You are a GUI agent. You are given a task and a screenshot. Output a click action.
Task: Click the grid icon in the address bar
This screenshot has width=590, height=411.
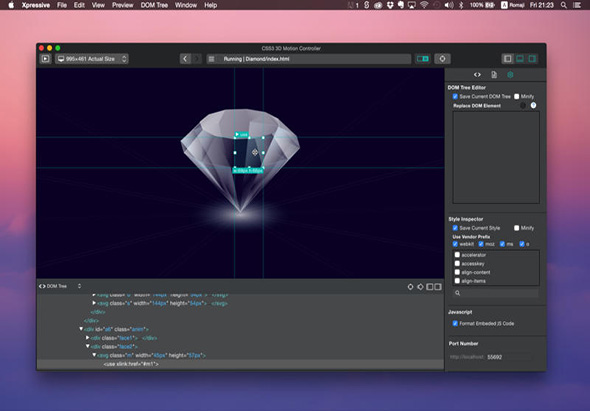click(211, 59)
